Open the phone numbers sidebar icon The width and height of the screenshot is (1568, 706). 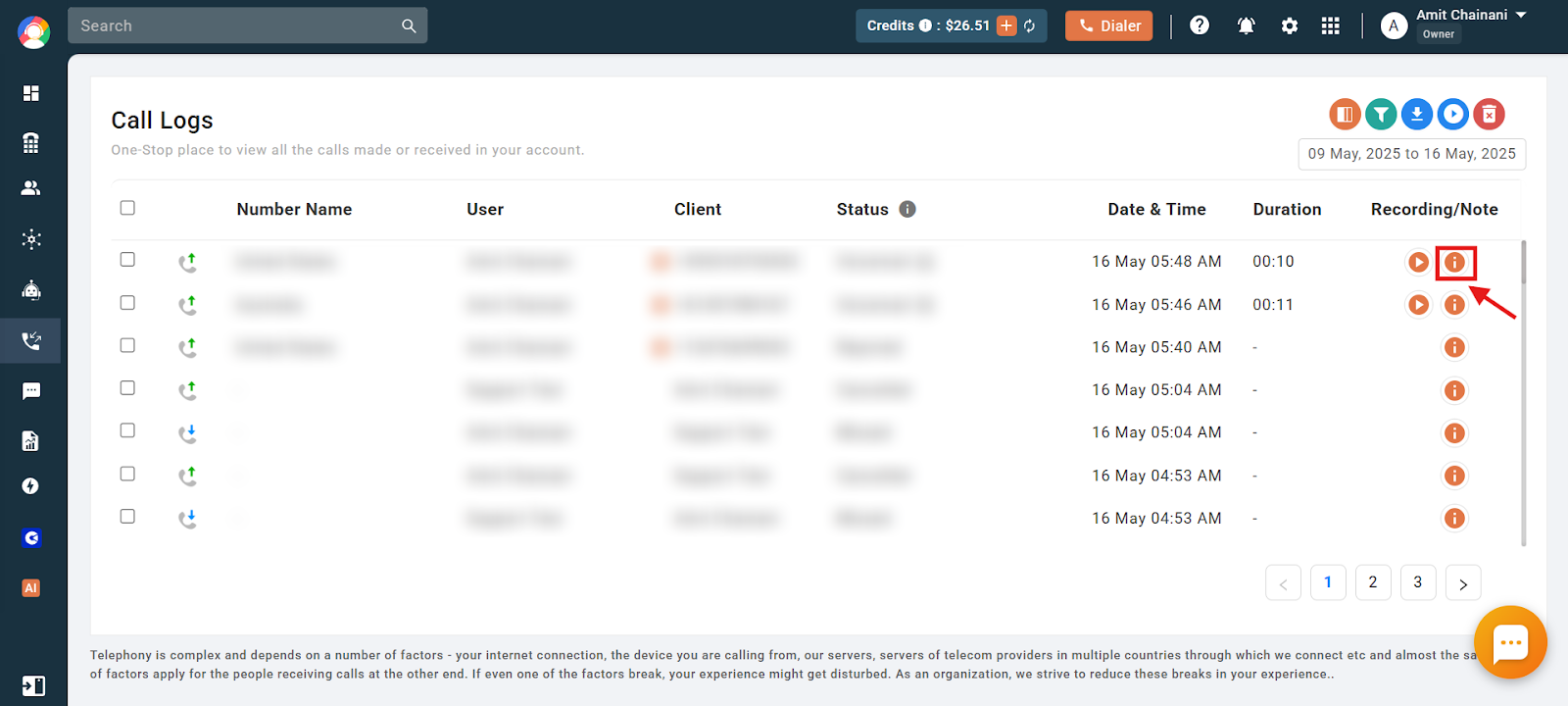coord(31,142)
